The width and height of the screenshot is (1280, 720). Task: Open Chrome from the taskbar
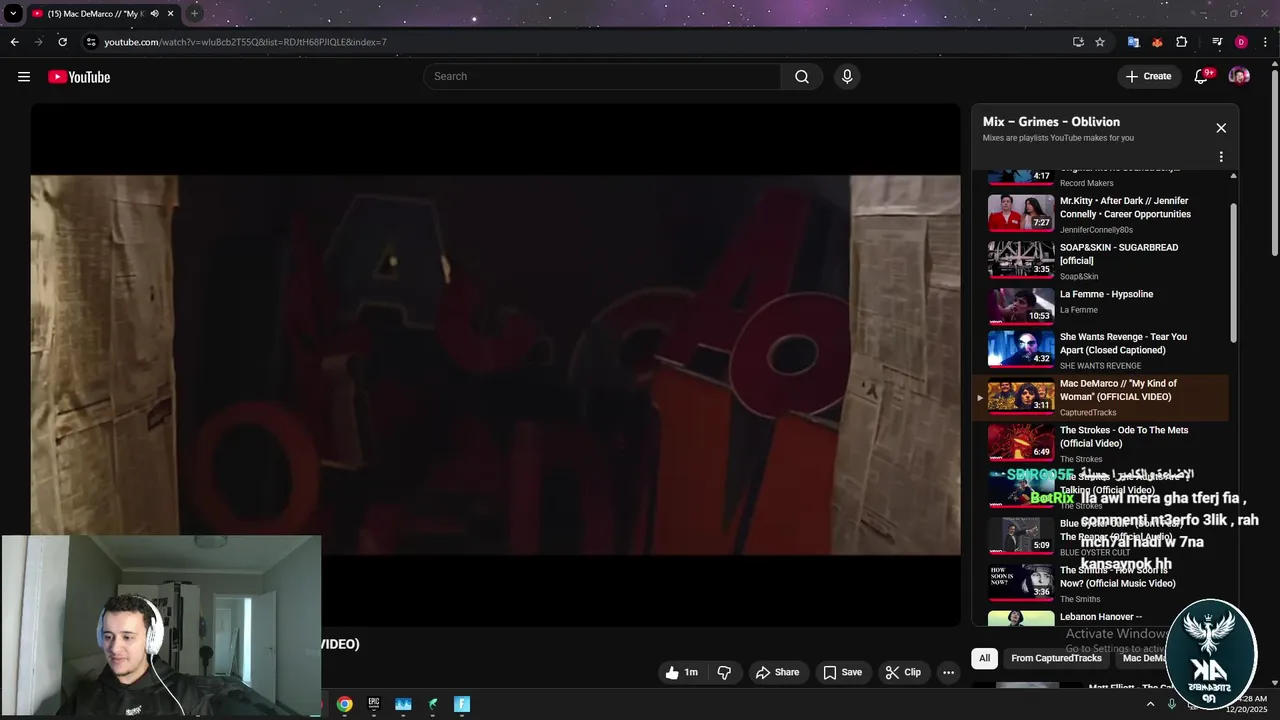[344, 704]
